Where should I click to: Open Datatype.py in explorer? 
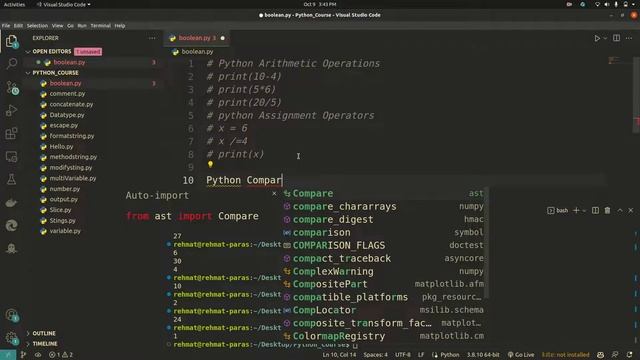(x=67, y=115)
